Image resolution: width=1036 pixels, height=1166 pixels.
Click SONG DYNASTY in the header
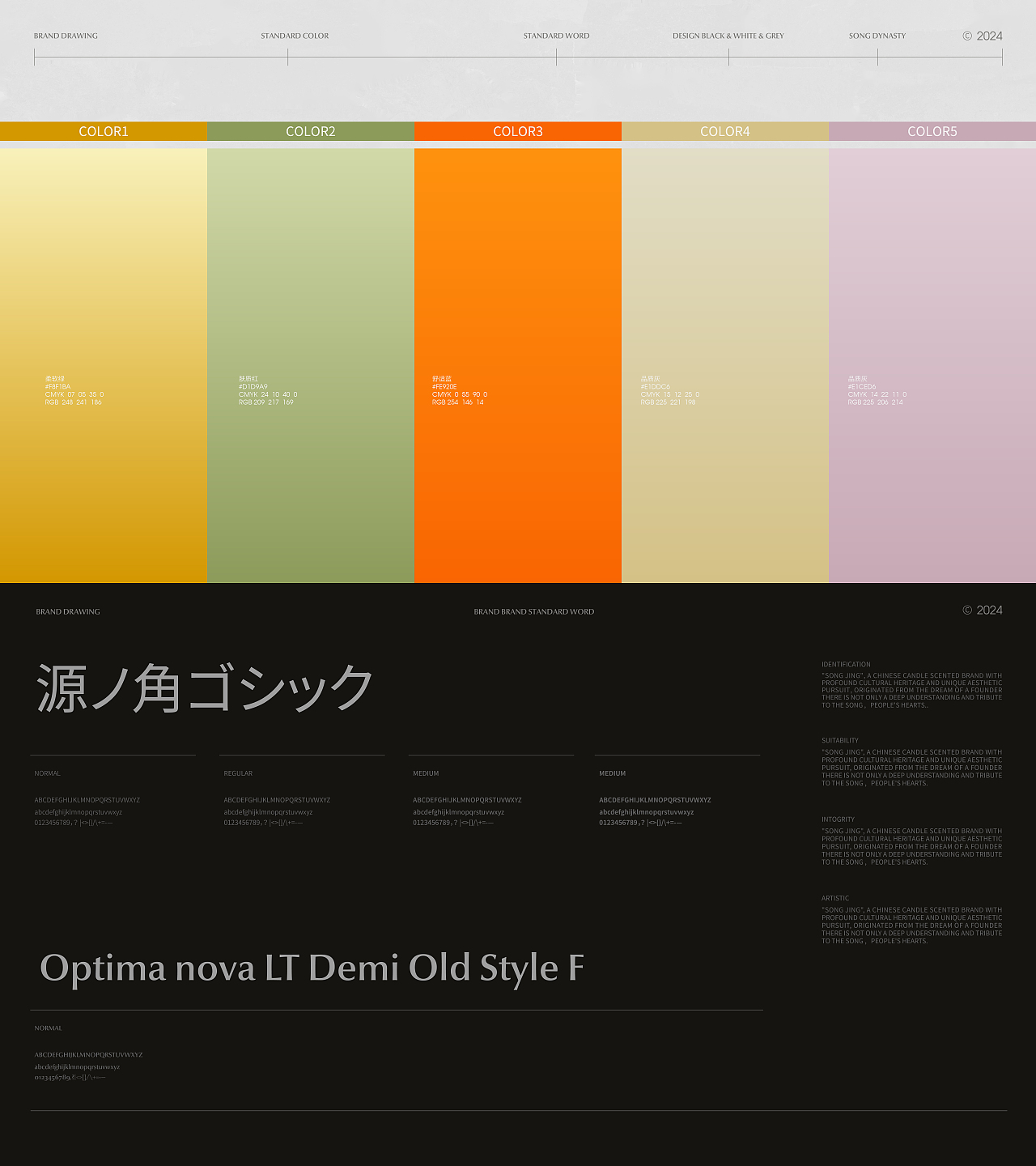tap(877, 36)
